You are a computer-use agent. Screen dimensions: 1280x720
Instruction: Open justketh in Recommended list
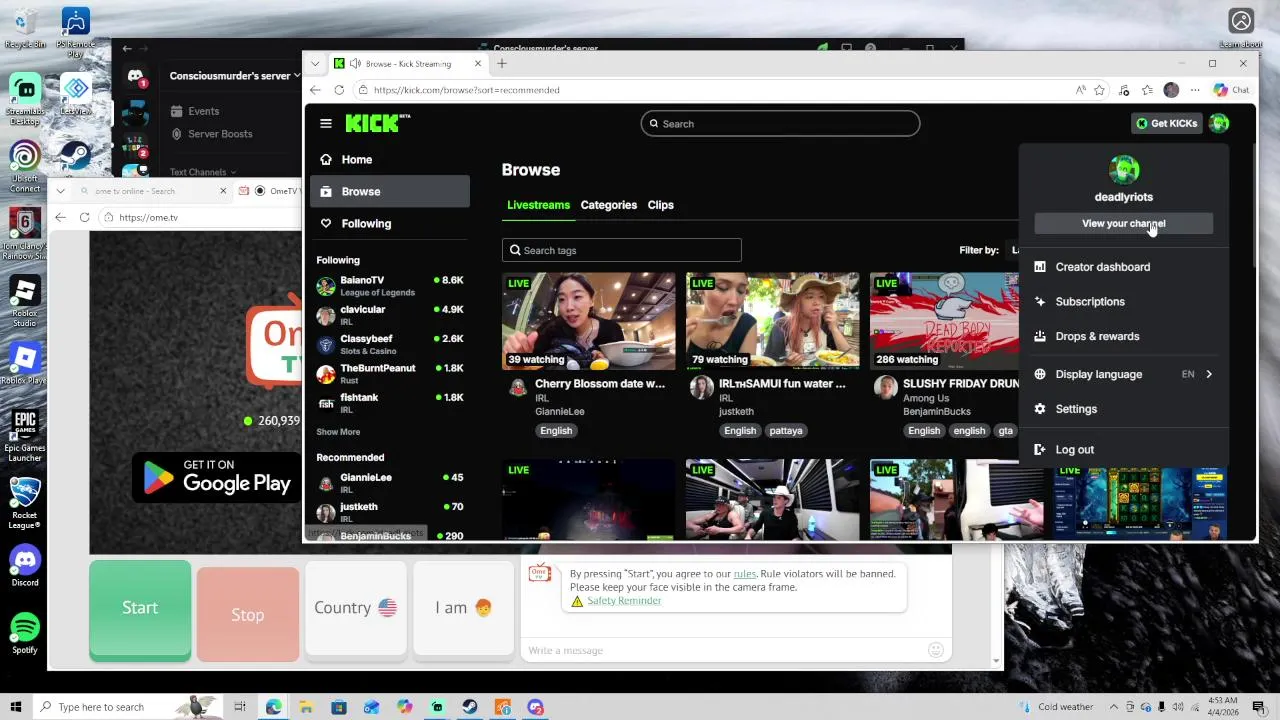coord(390,512)
